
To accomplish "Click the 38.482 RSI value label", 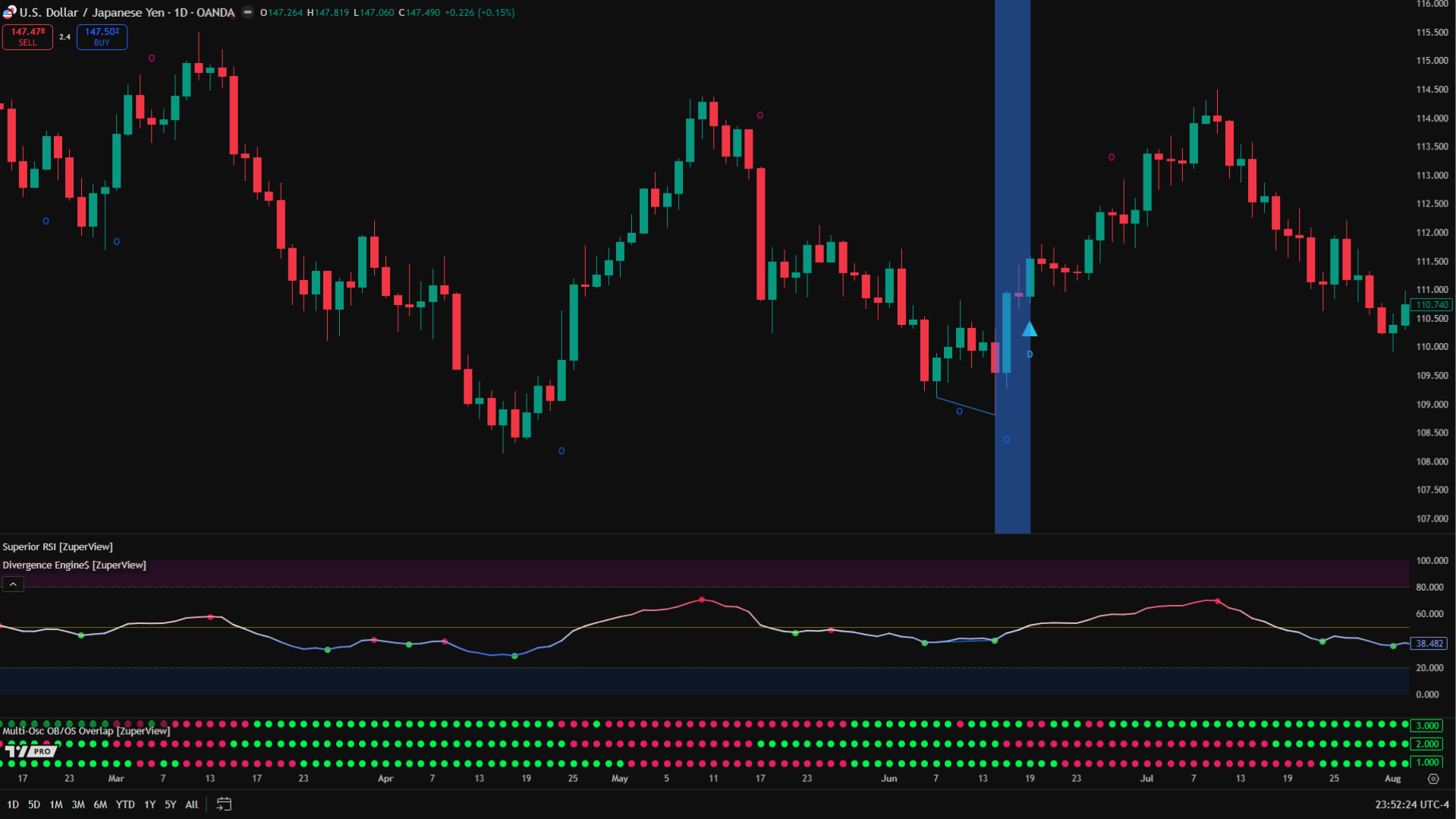I will coord(1429,644).
